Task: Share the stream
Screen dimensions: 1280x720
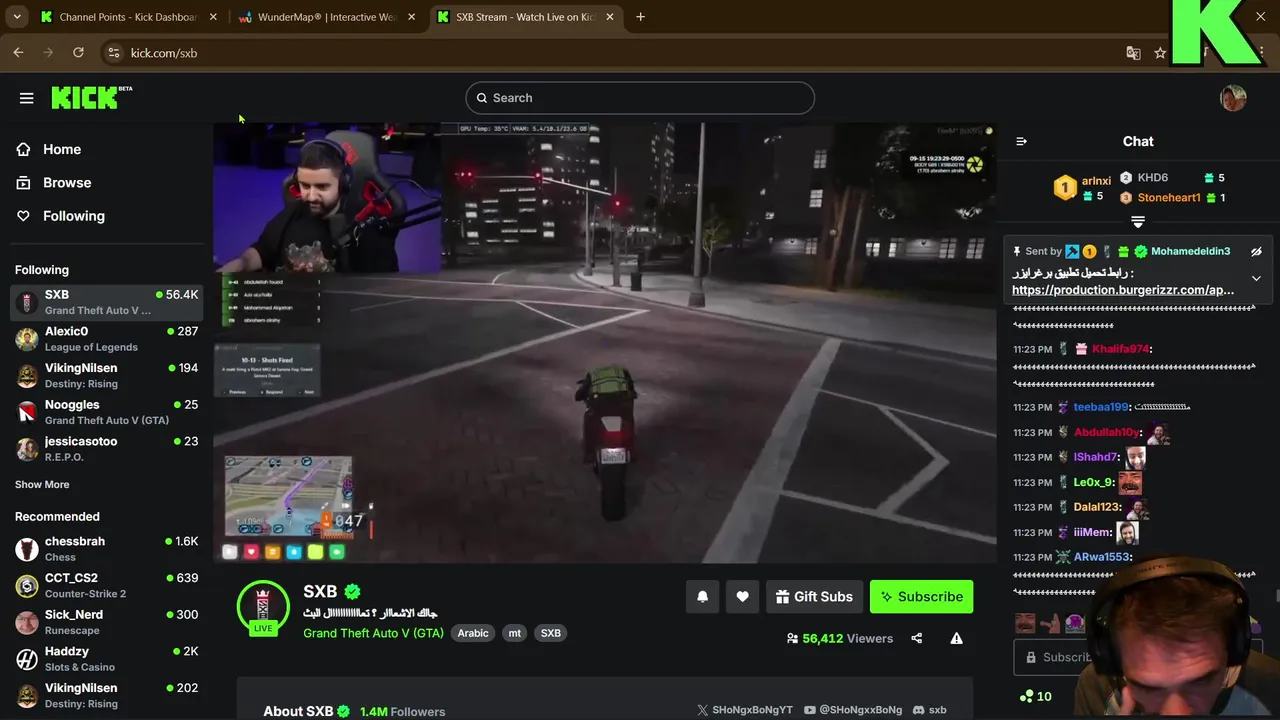Action: 916,638
